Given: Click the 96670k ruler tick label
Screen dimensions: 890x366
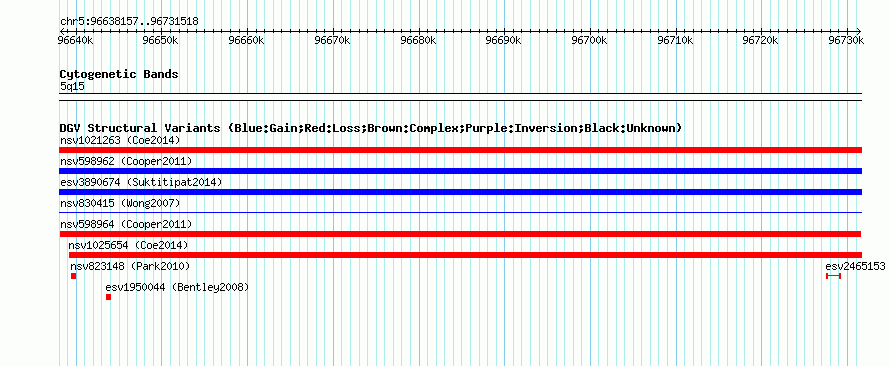Looking at the screenshot, I should (x=333, y=40).
